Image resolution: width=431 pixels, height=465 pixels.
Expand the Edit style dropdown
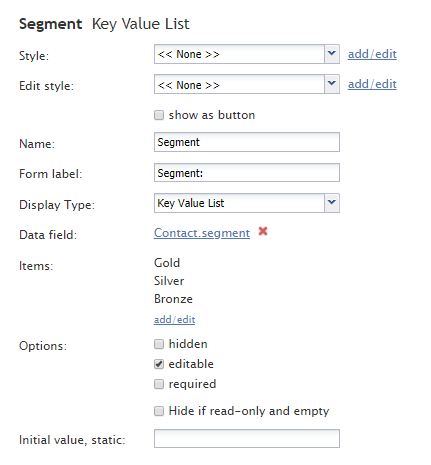tap(332, 84)
